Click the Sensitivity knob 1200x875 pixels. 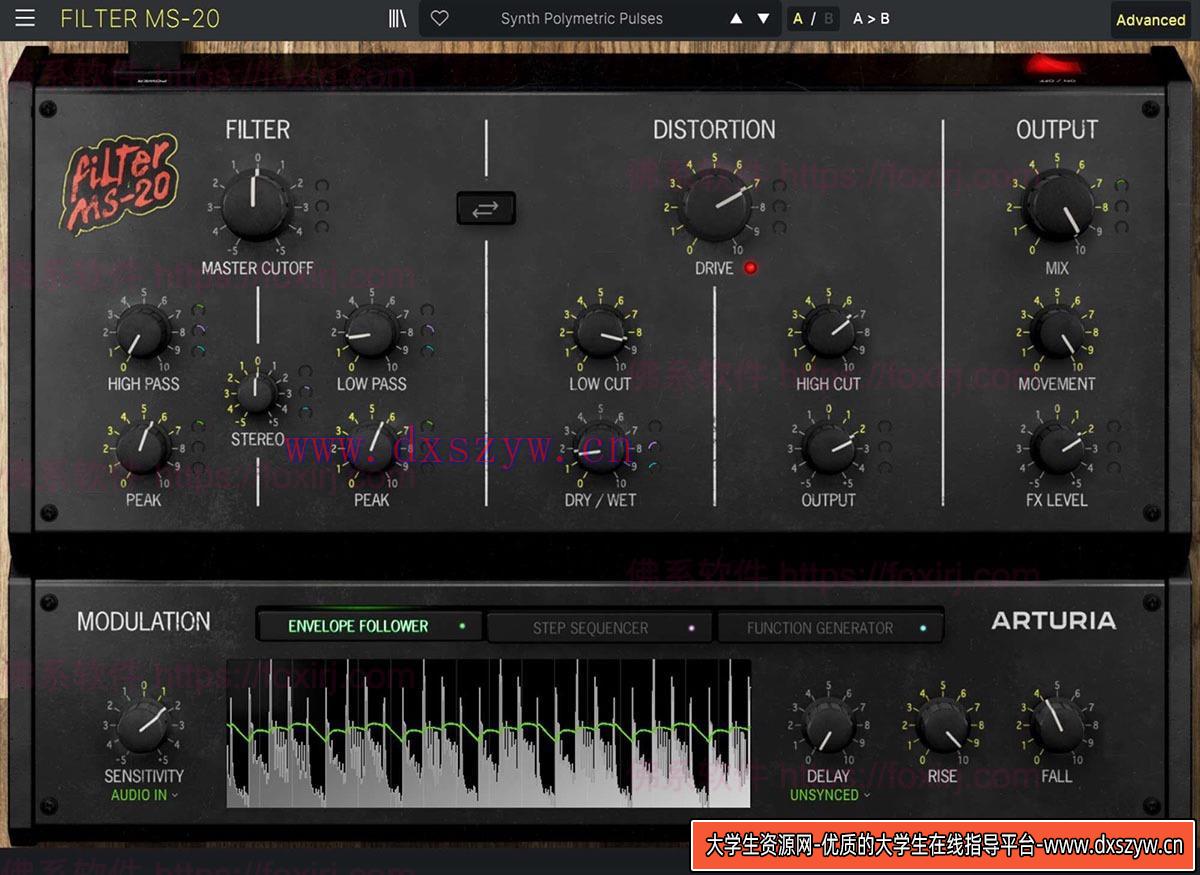[x=143, y=725]
